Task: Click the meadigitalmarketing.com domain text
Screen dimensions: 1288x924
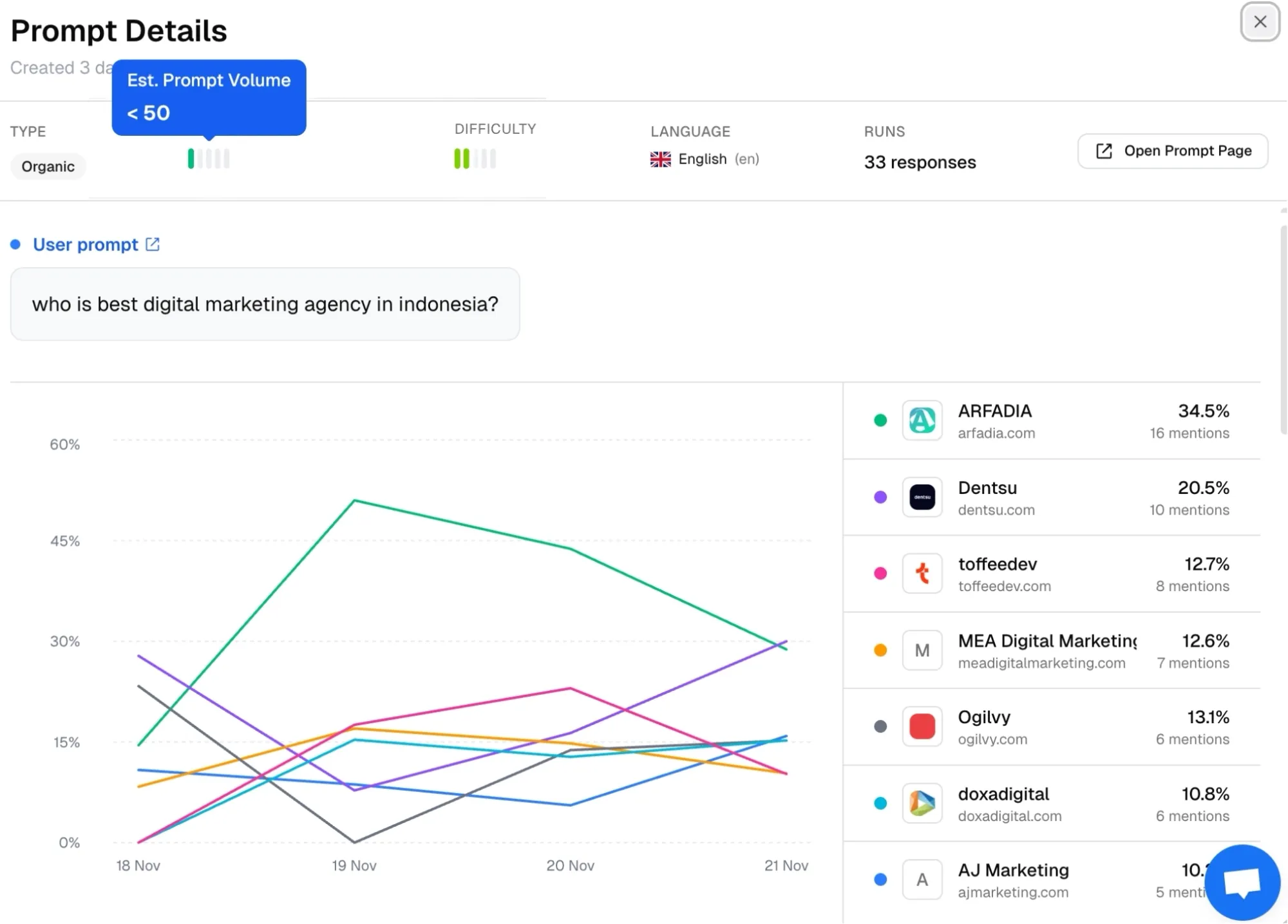Action: (1041, 663)
